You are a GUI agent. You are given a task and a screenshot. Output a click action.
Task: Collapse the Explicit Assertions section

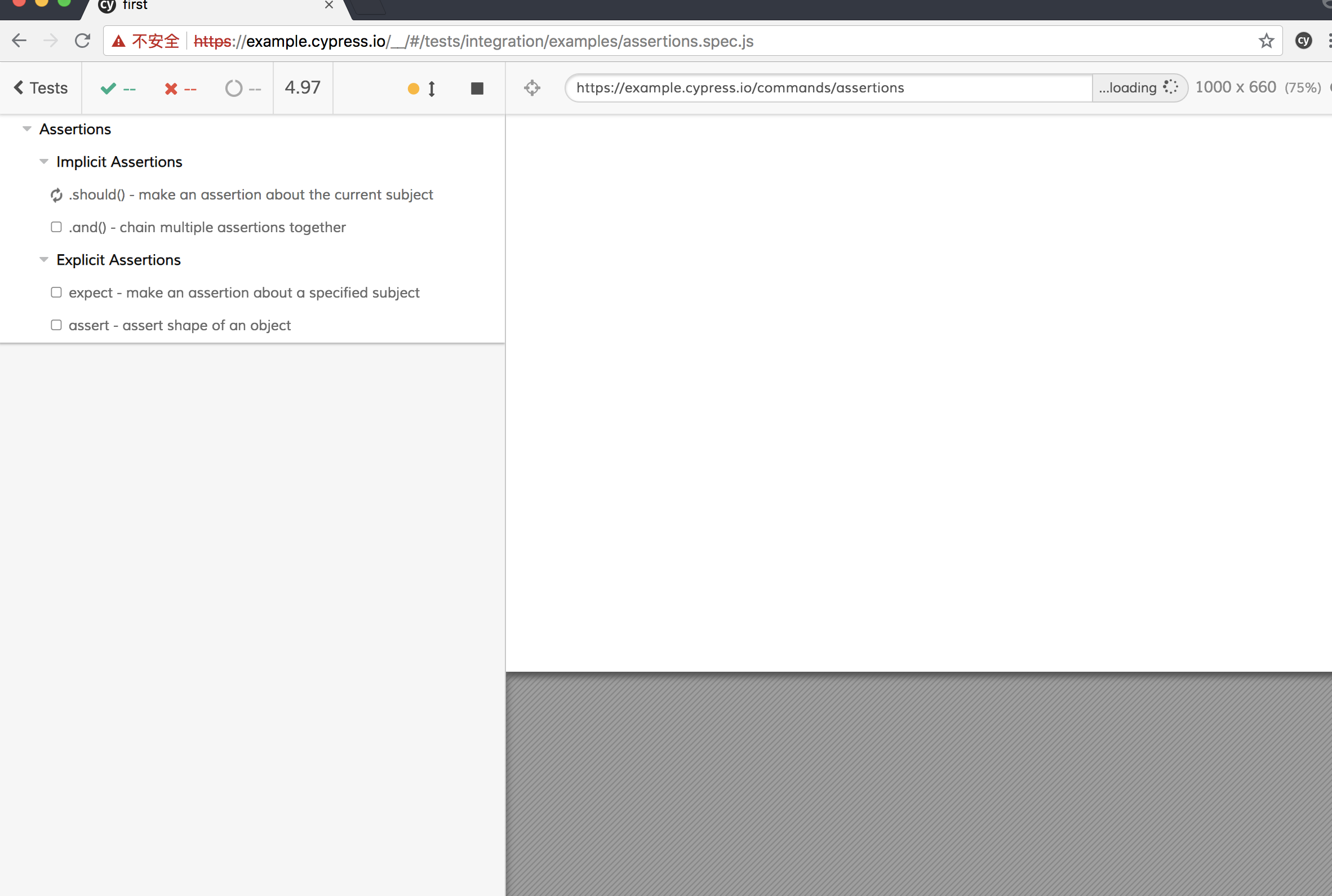[x=43, y=260]
